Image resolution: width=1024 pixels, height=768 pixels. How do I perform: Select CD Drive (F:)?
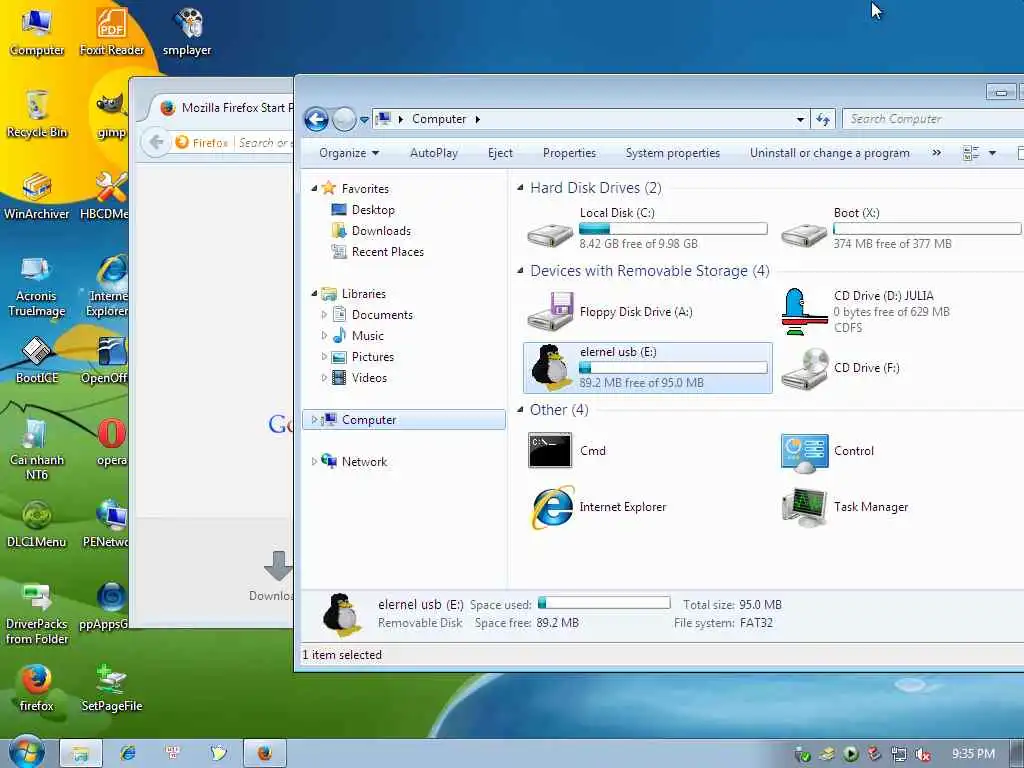[x=901, y=368]
